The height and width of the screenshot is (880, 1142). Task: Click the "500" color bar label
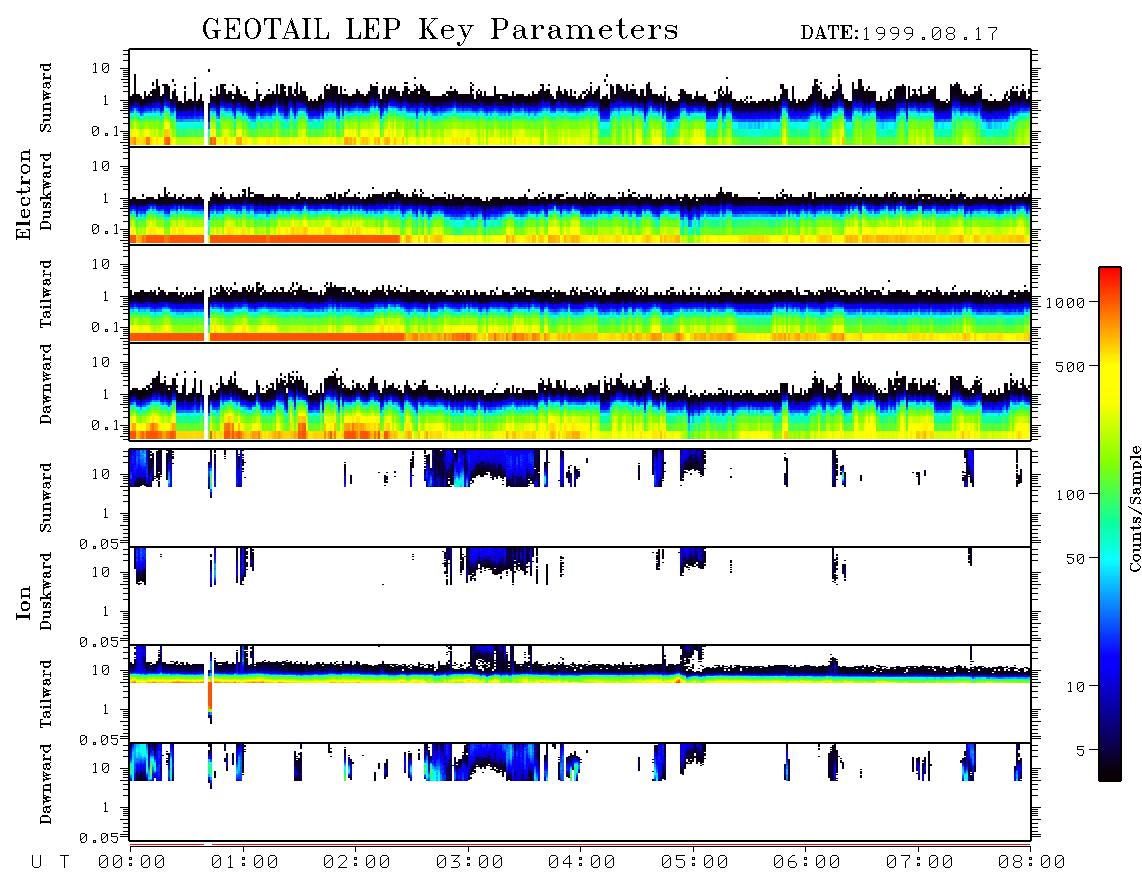pos(1071,366)
